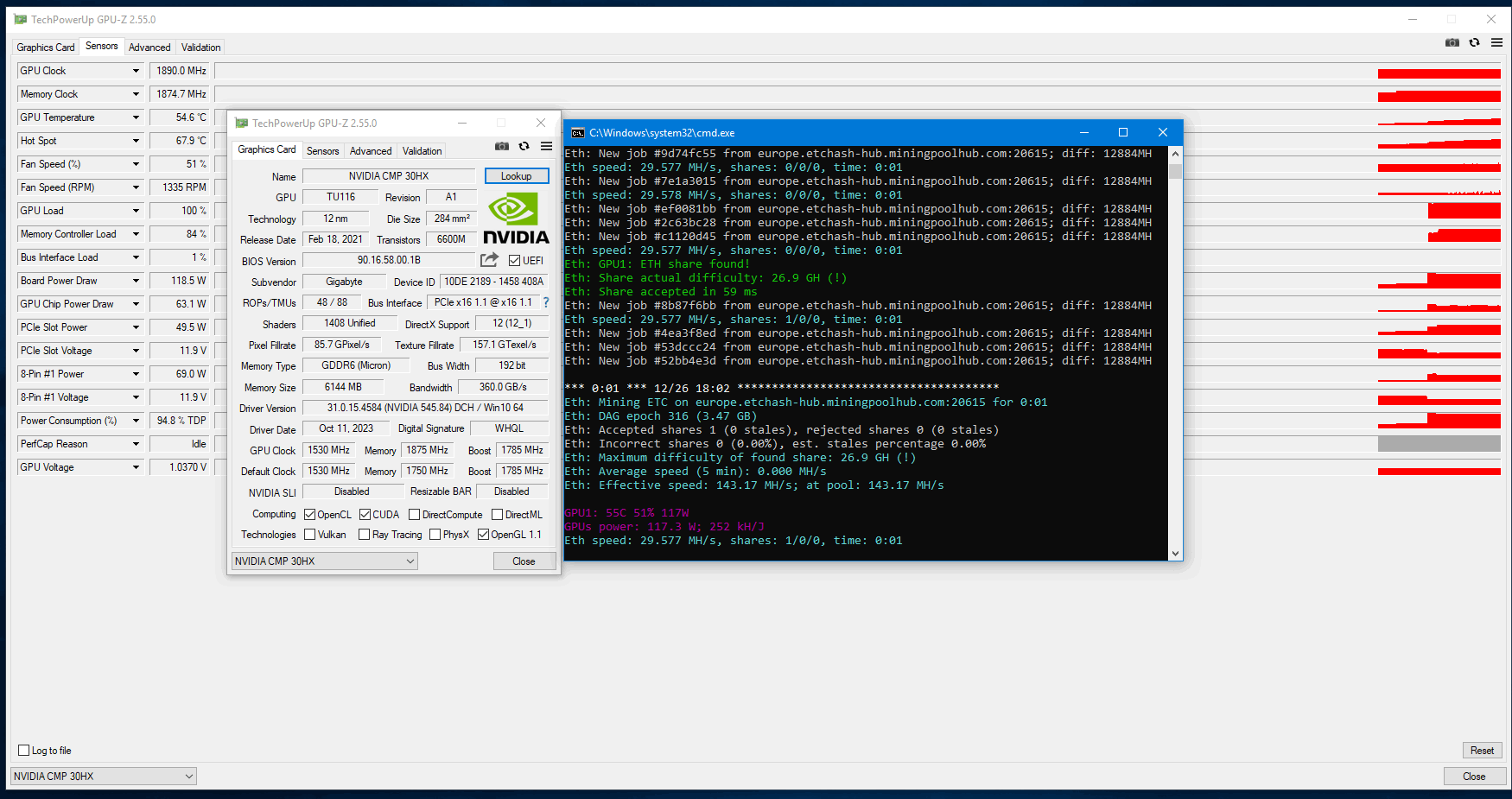This screenshot has width=1512, height=799.
Task: Click the Lookup button
Action: click(517, 176)
